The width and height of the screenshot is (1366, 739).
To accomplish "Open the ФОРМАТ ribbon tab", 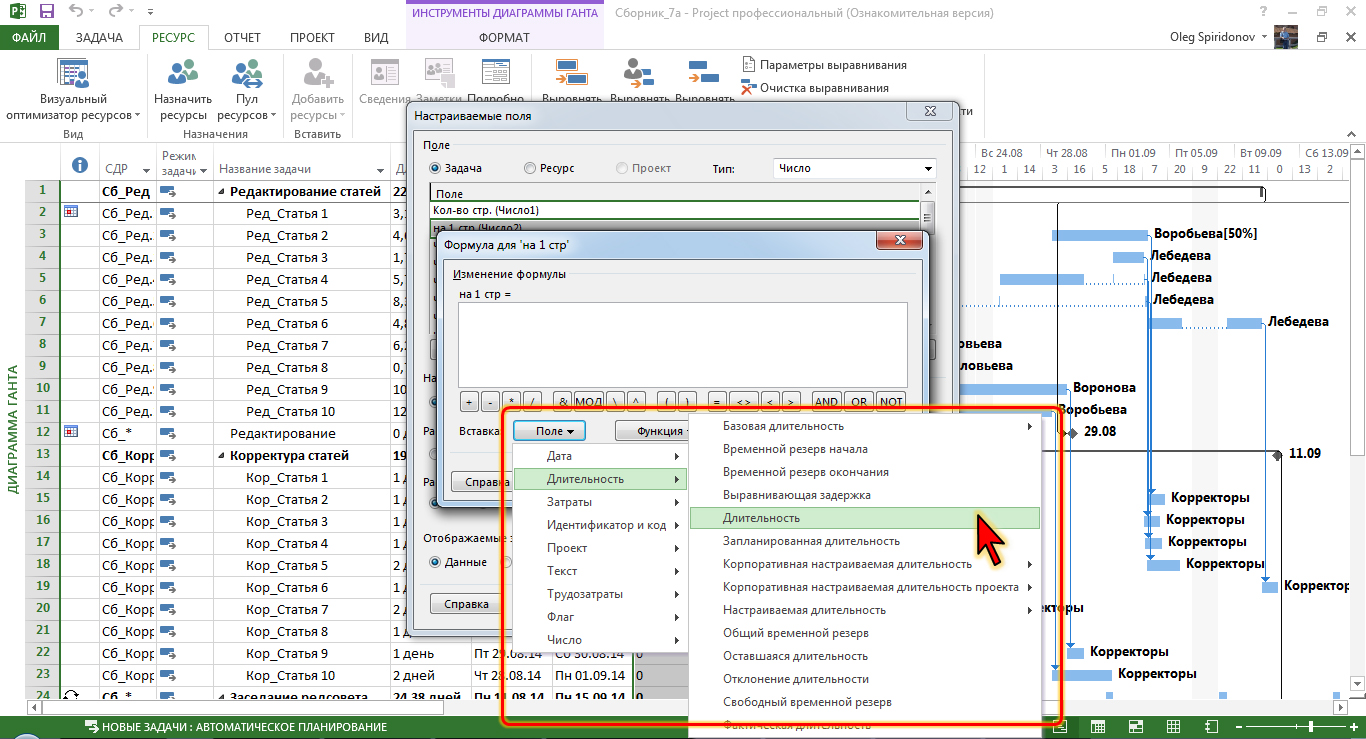I will [x=504, y=37].
